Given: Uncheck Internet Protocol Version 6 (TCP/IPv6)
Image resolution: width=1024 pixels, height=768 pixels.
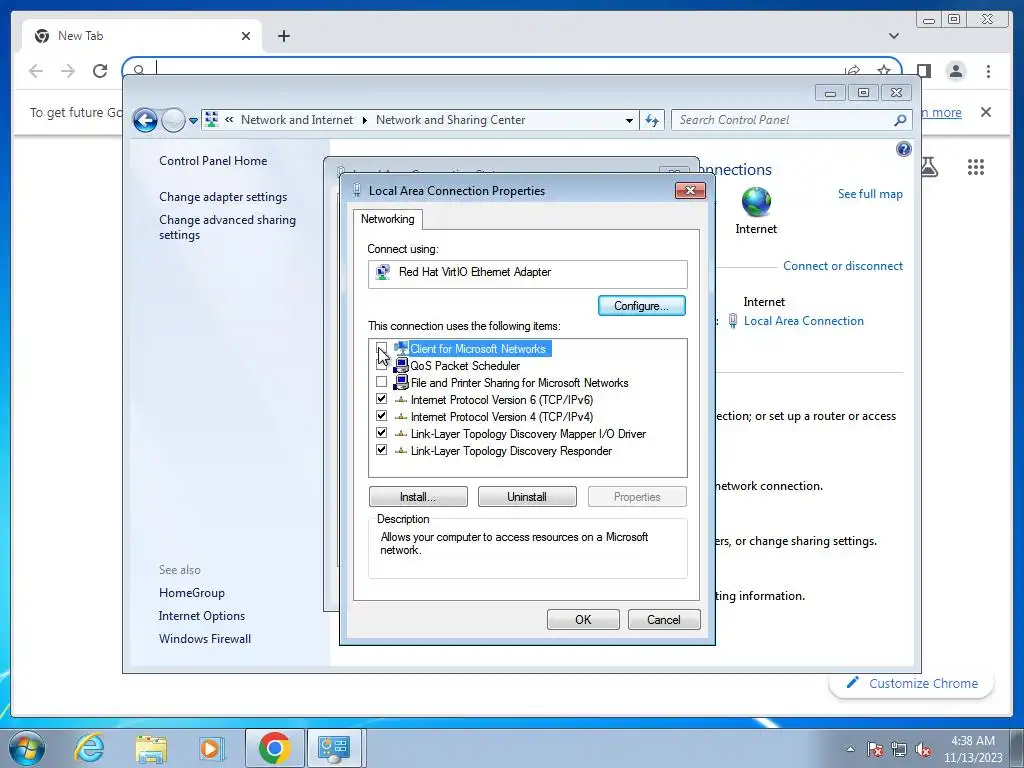Looking at the screenshot, I should [x=381, y=399].
